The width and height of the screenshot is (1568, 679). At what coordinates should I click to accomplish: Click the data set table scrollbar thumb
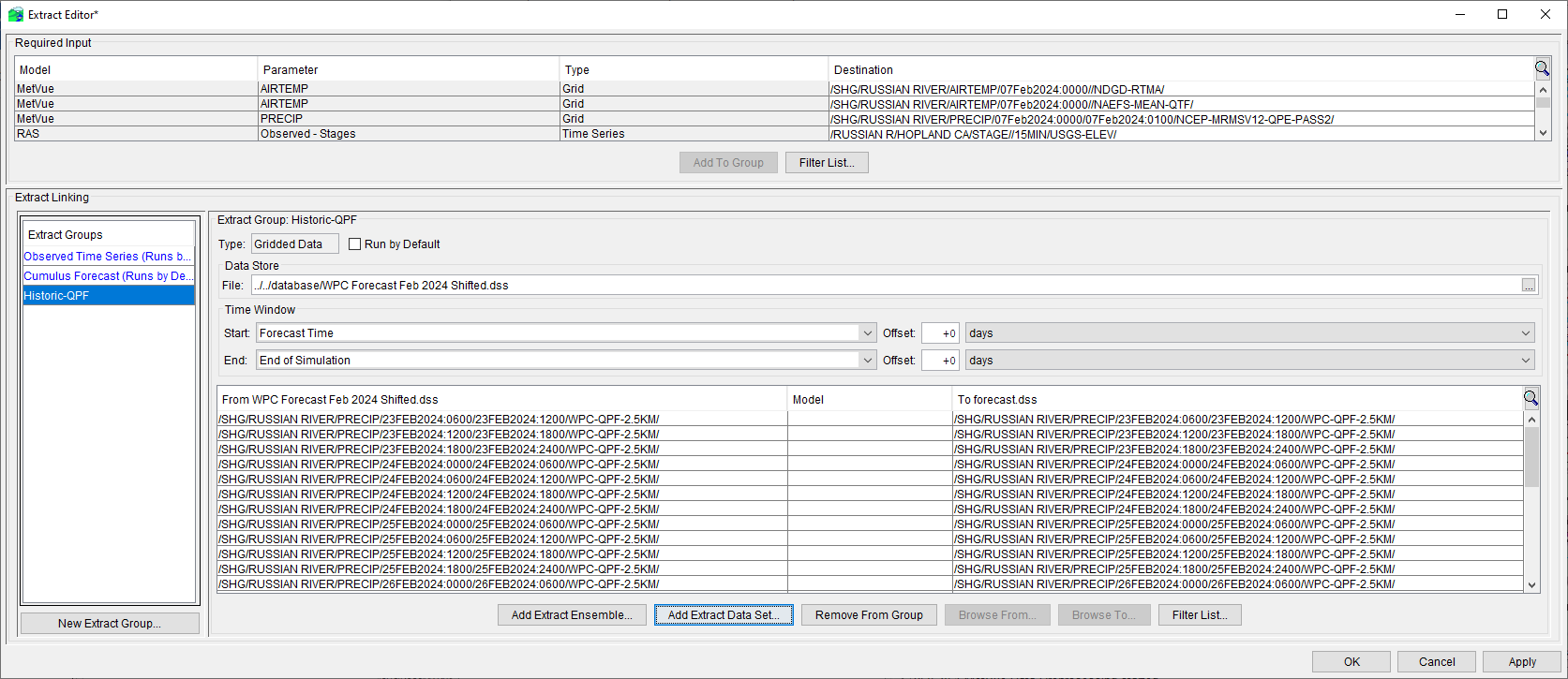(x=1532, y=457)
